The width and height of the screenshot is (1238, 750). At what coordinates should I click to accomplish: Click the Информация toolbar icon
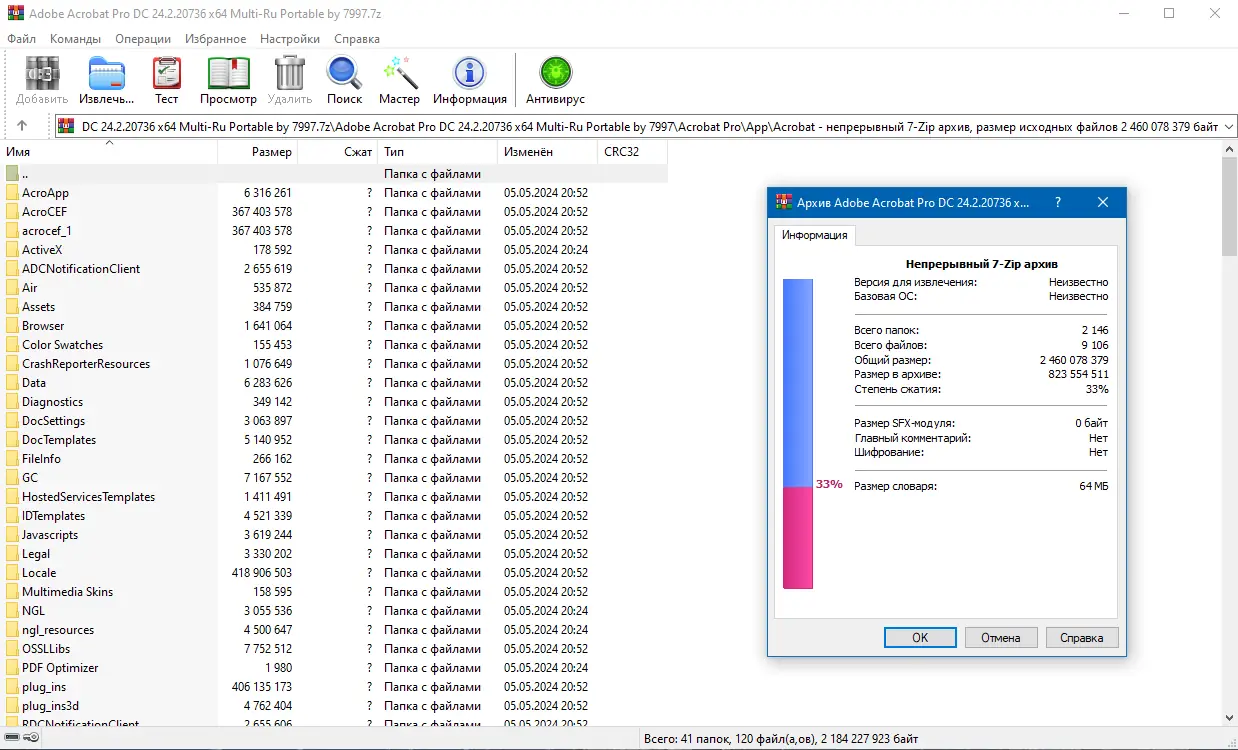click(469, 74)
